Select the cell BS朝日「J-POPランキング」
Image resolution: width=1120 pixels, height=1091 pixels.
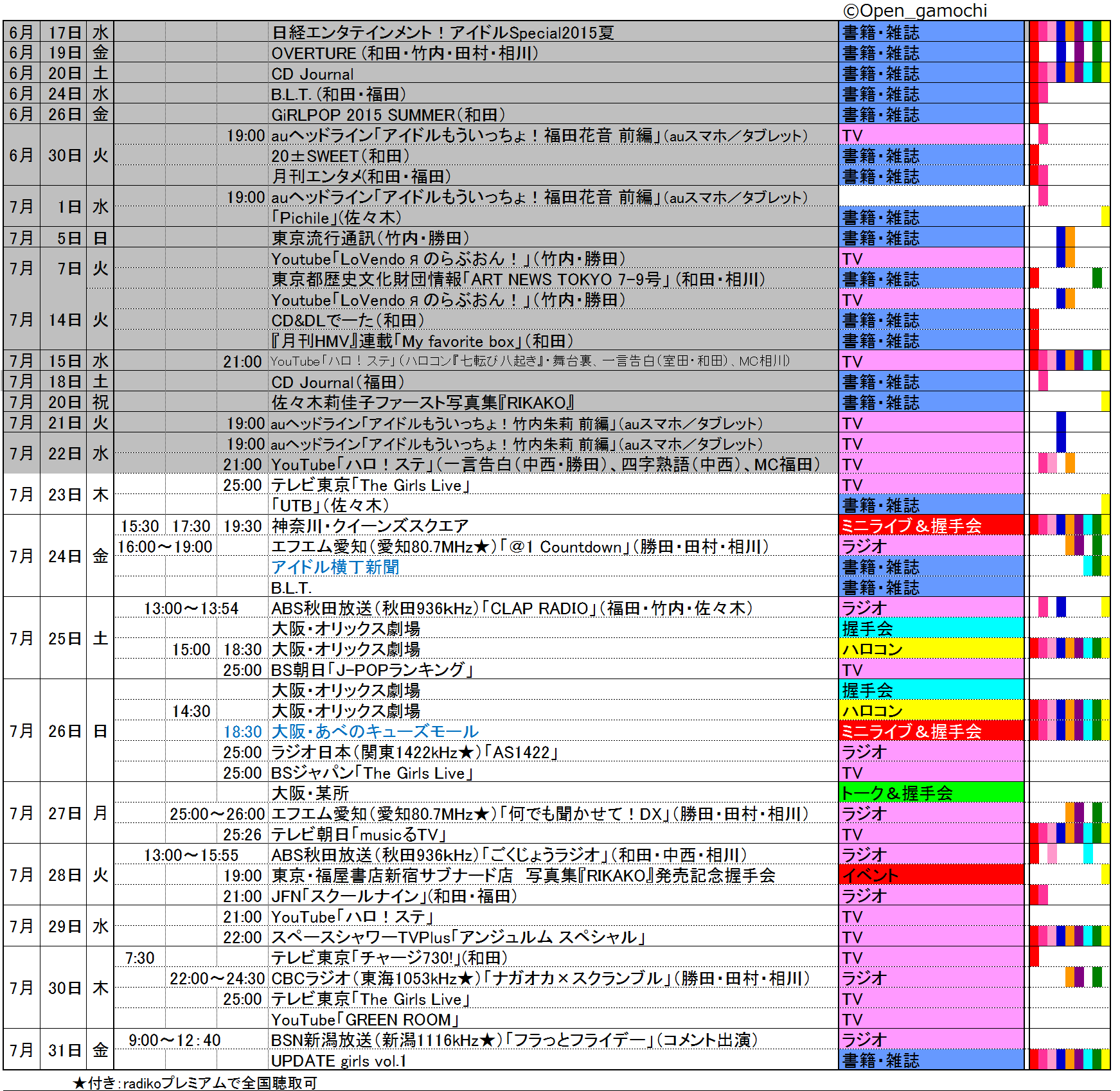tap(553, 670)
